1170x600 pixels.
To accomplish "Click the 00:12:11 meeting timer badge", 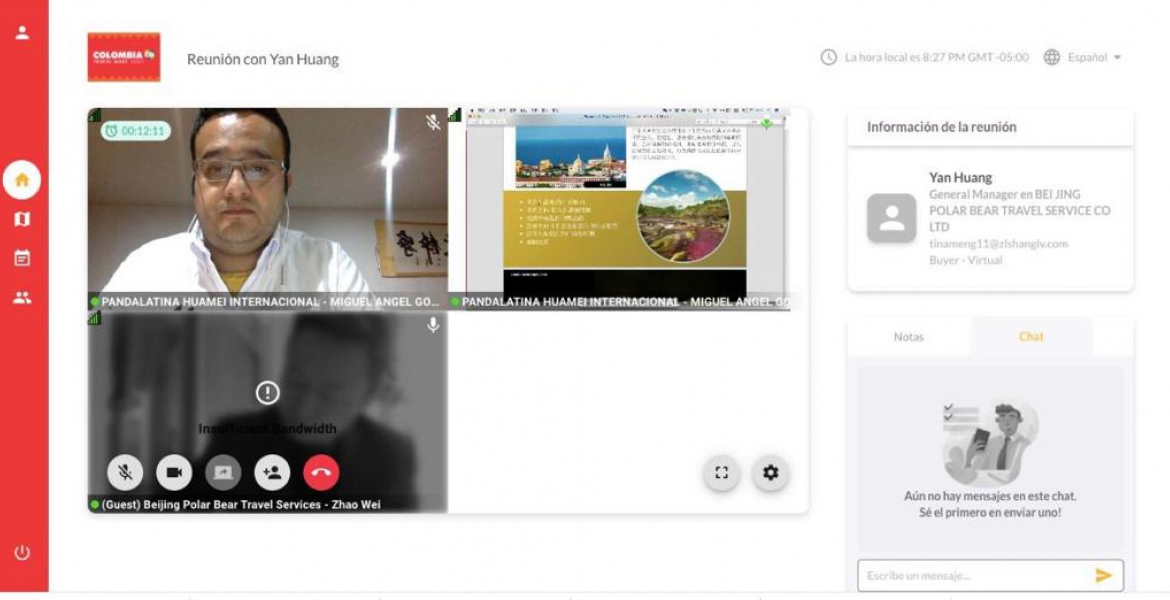I will coord(136,131).
